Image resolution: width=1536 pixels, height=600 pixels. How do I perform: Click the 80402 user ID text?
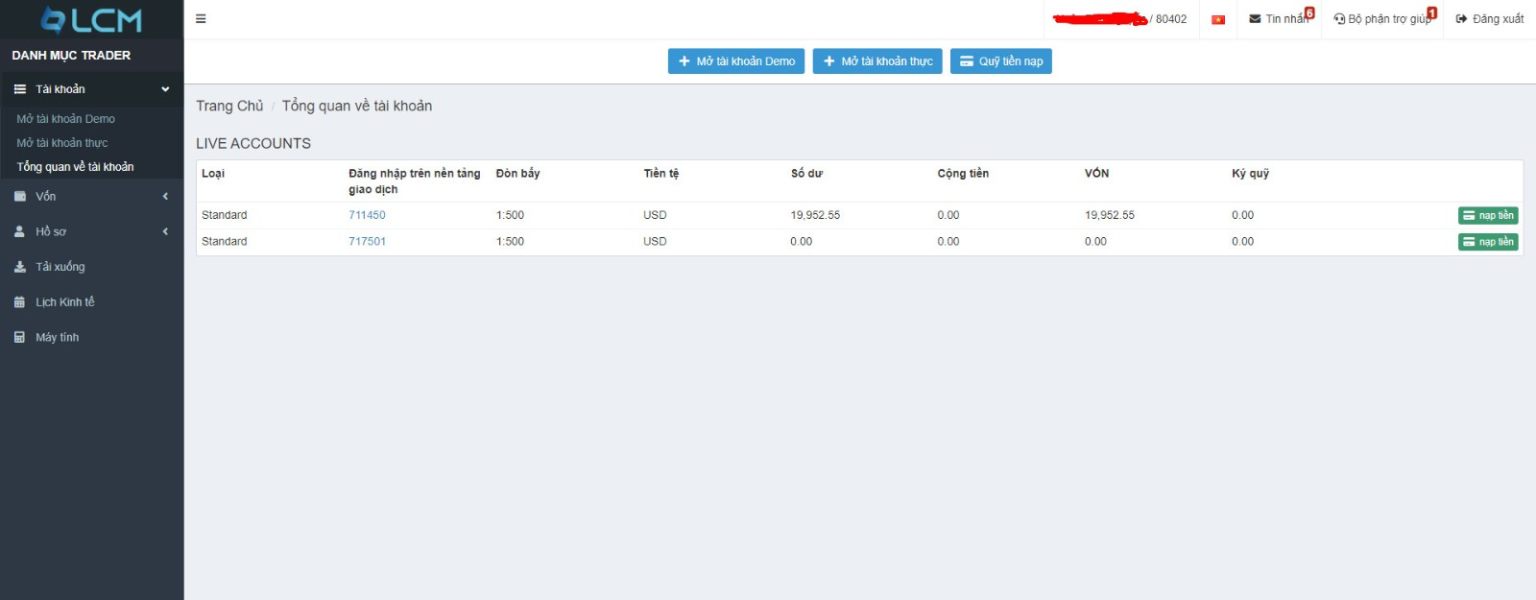pos(1171,19)
